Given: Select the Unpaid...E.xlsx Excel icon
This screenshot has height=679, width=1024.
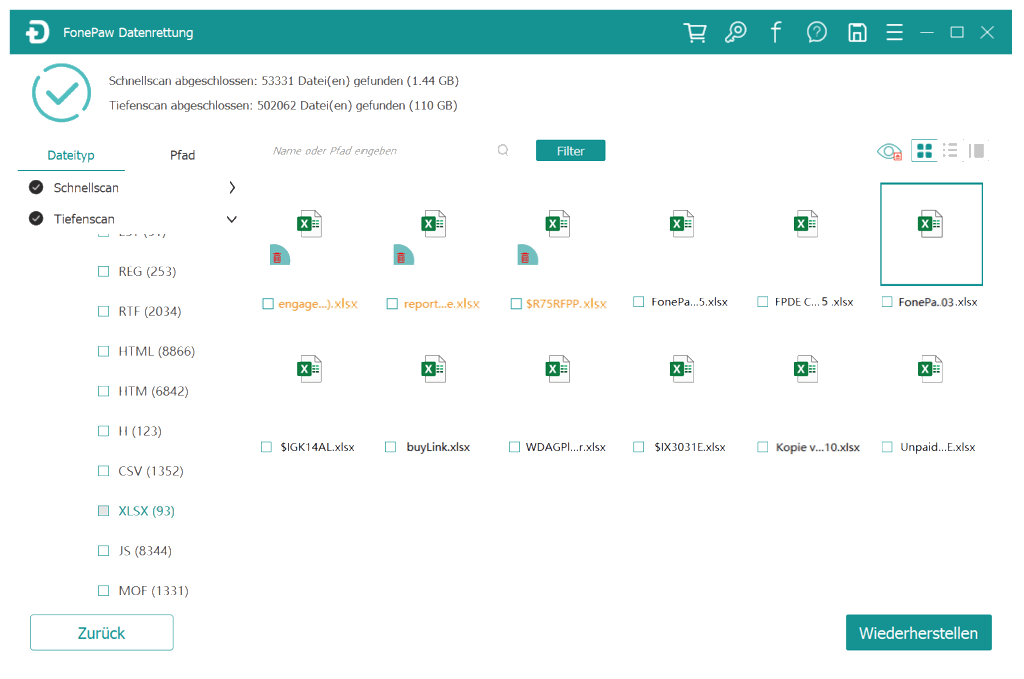Looking at the screenshot, I should [x=930, y=369].
